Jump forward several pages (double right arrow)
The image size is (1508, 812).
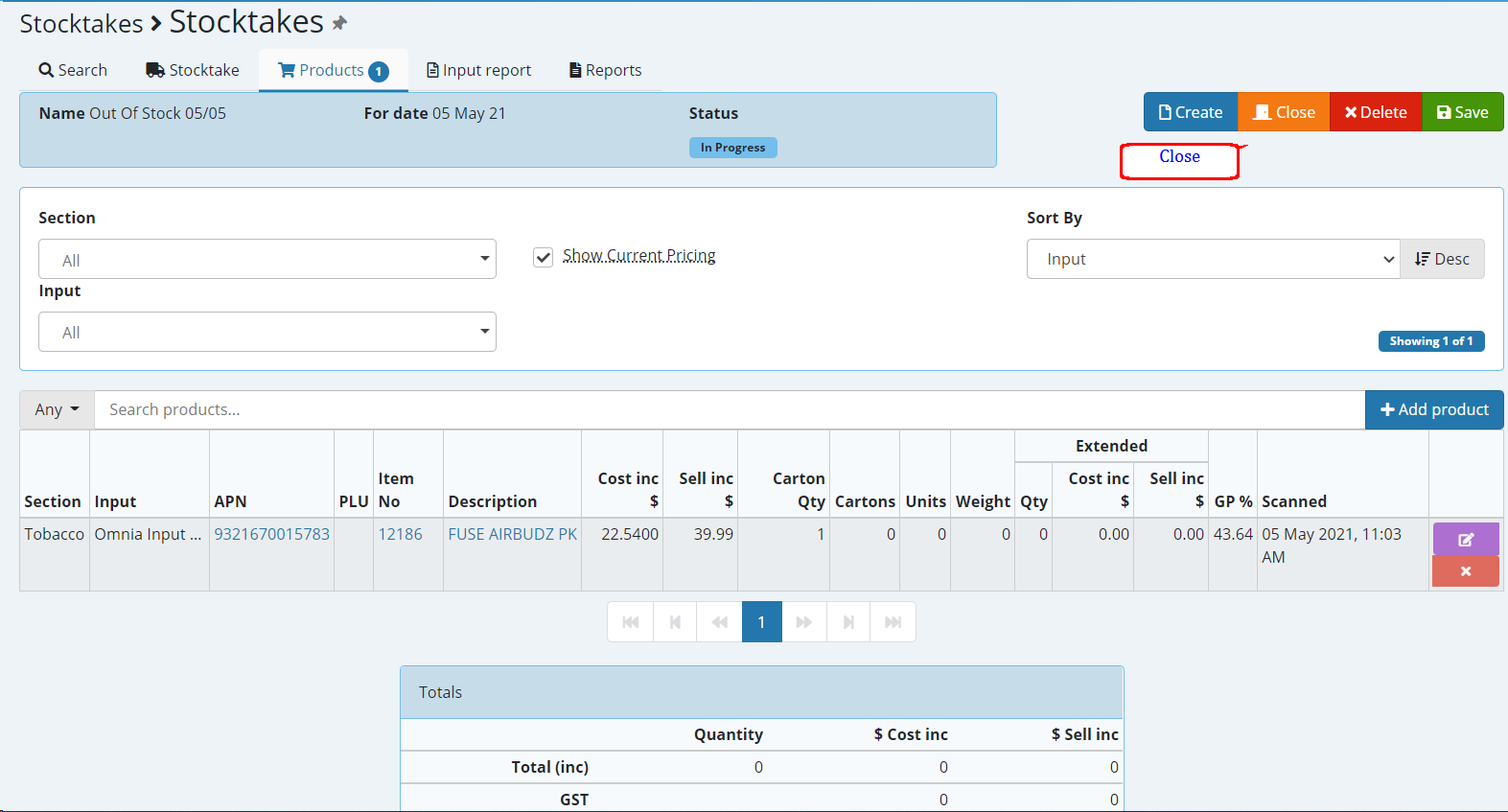click(804, 622)
